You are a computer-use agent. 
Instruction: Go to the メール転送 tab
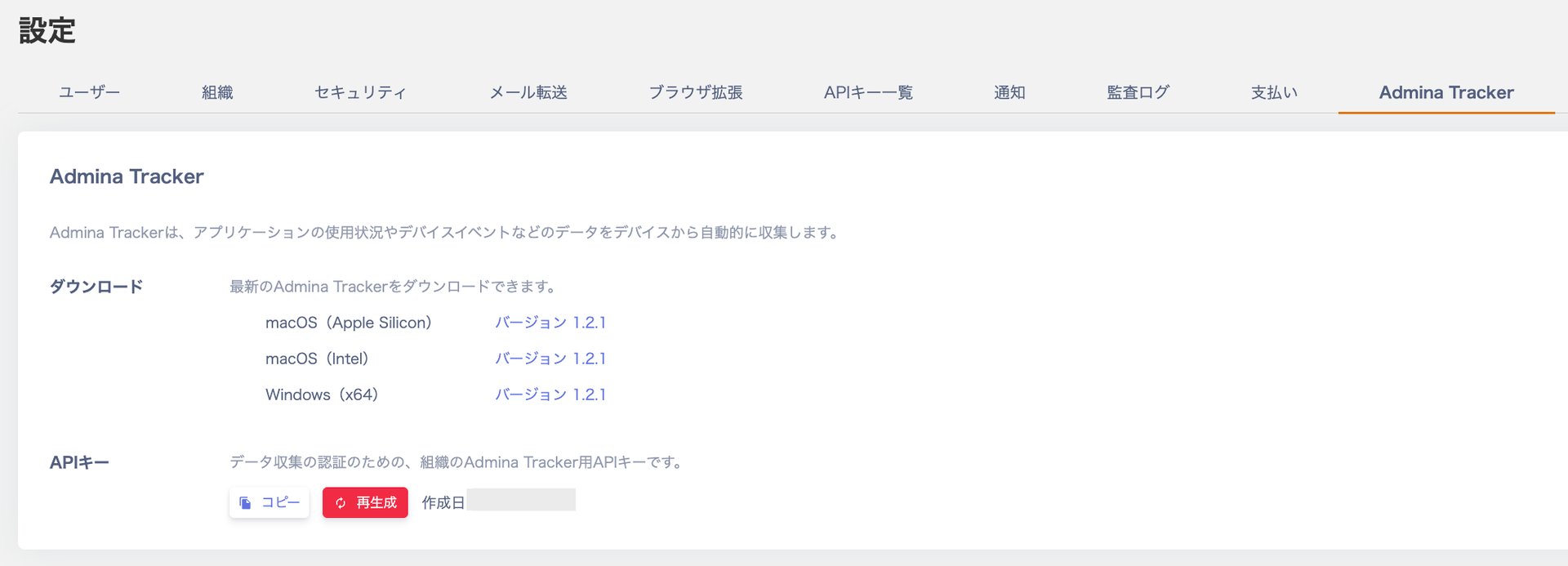tap(528, 92)
